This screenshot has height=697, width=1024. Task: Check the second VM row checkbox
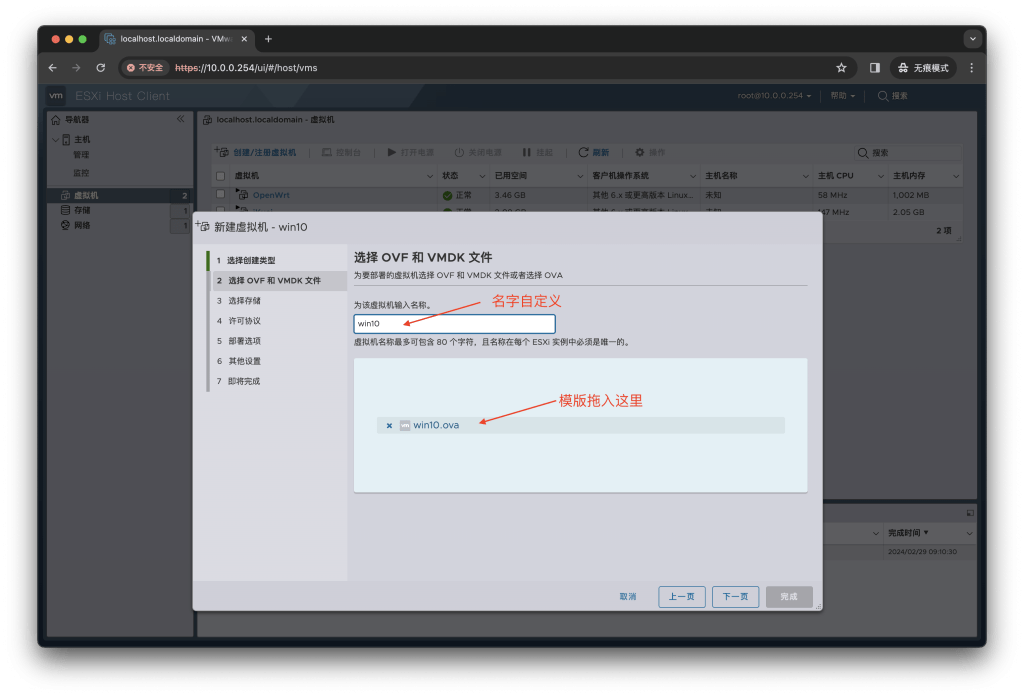(219, 208)
